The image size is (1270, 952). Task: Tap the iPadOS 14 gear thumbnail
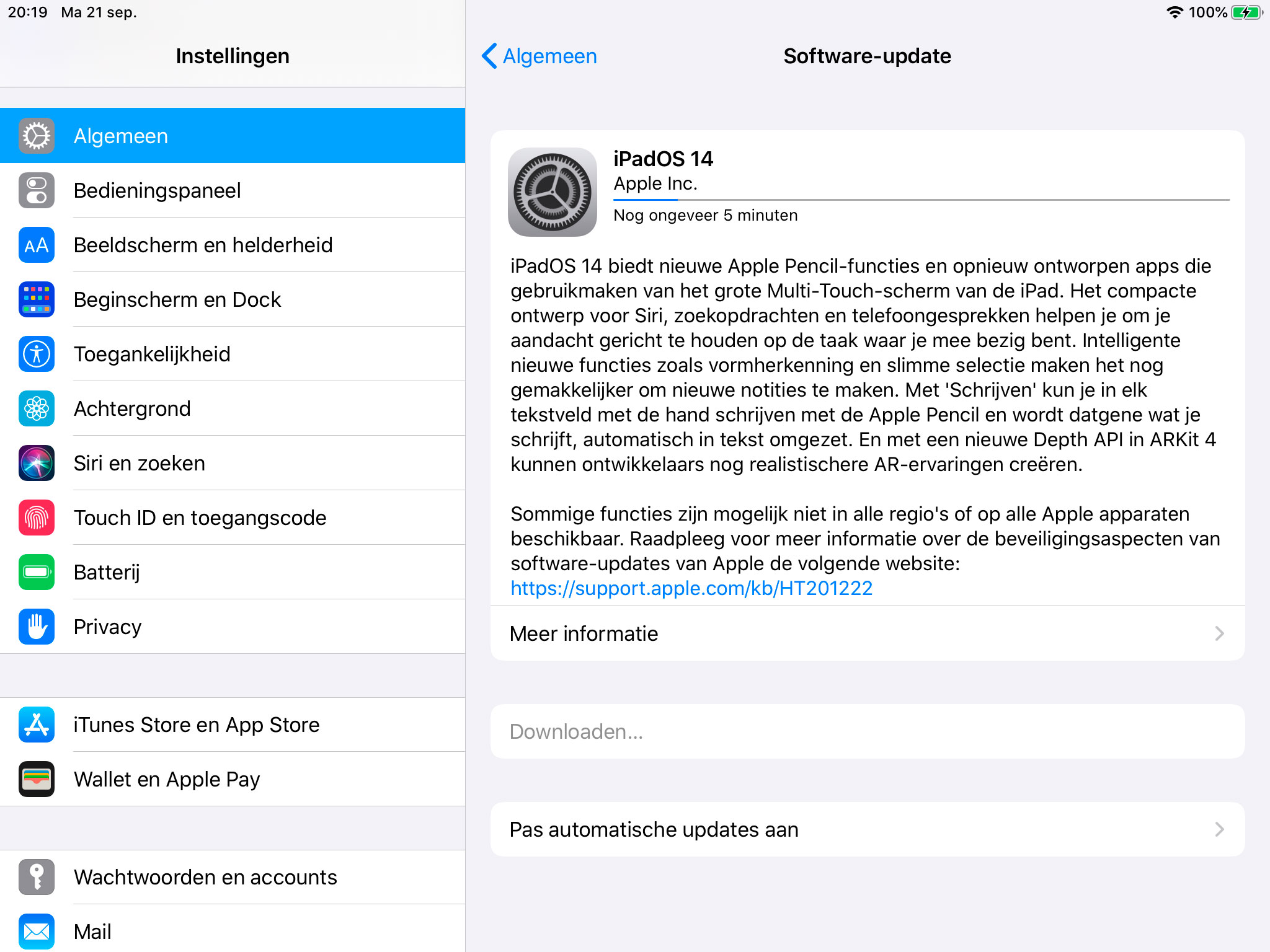[553, 192]
